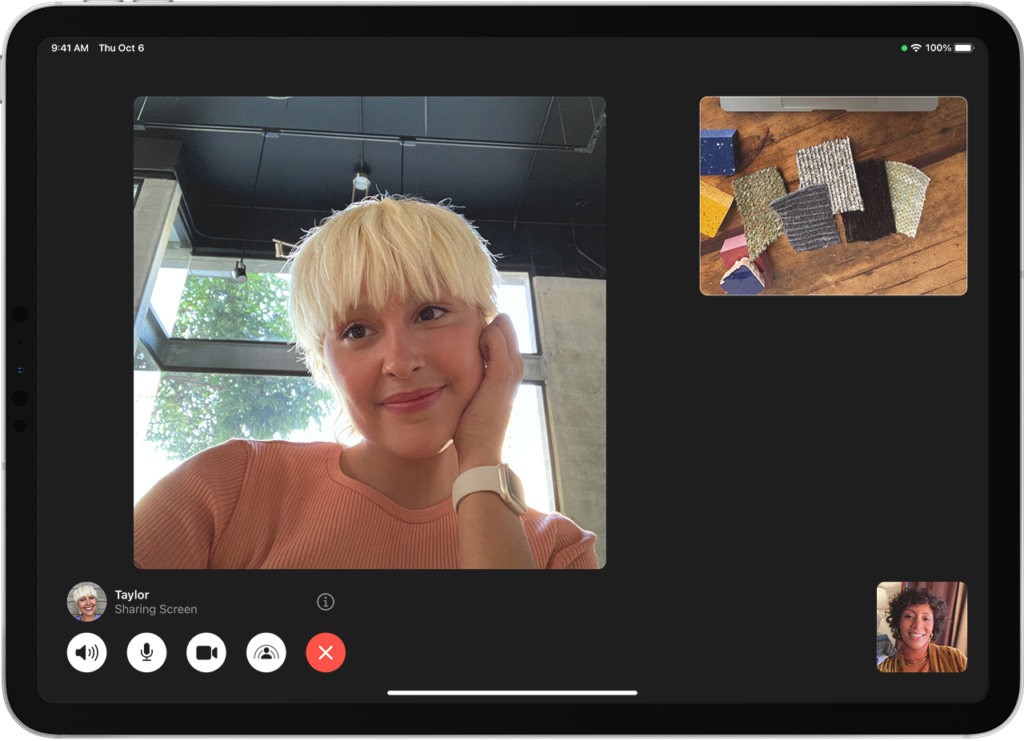Tap the green camera-in-use indicator dot
The width and height of the screenshot is (1024, 741).
click(x=904, y=48)
